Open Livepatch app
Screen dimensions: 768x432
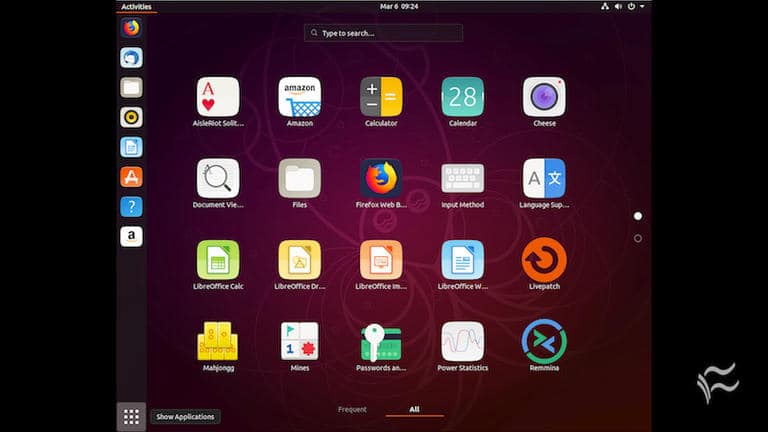point(544,260)
